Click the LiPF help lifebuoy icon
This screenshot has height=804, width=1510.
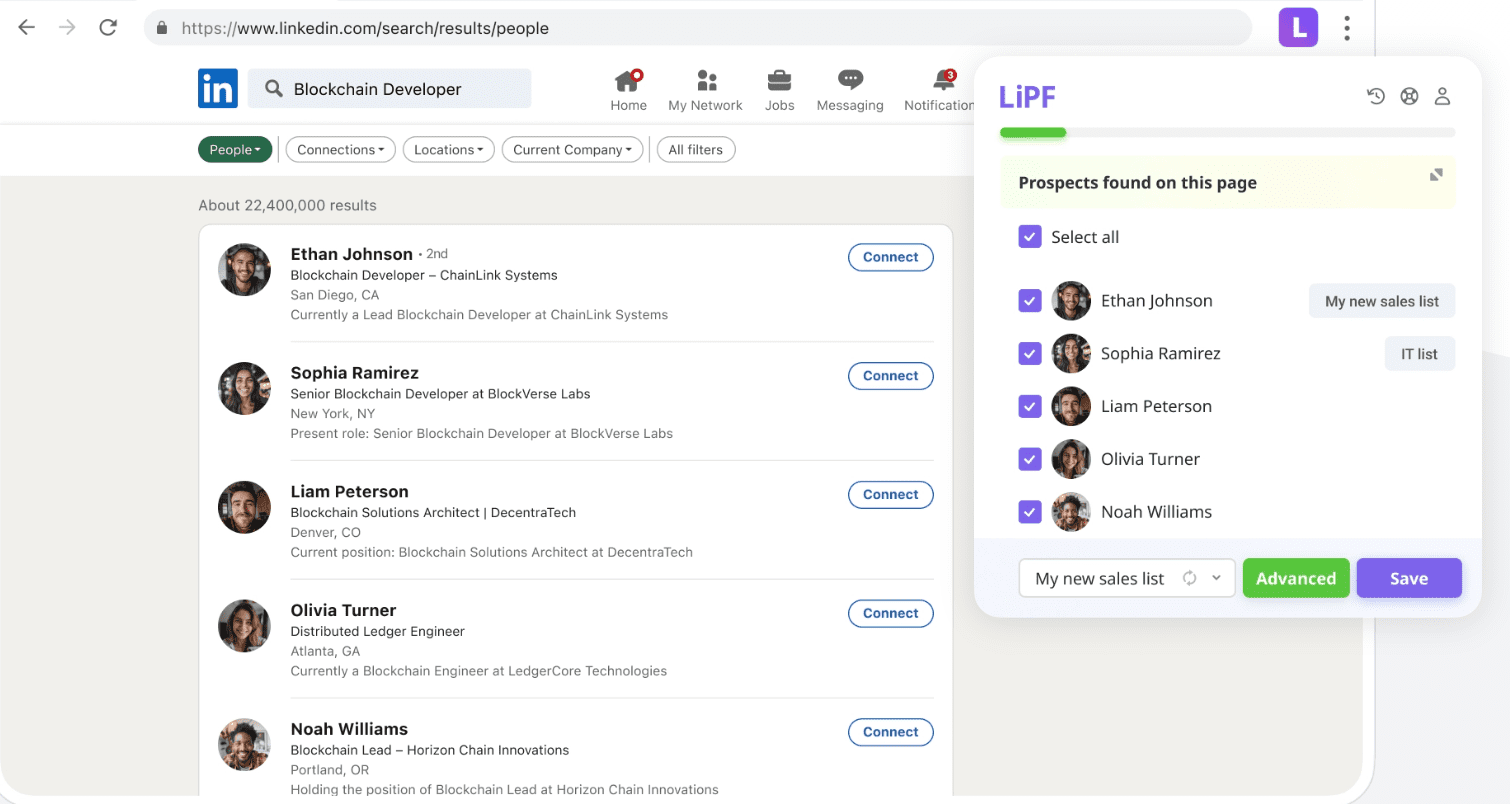(1409, 96)
